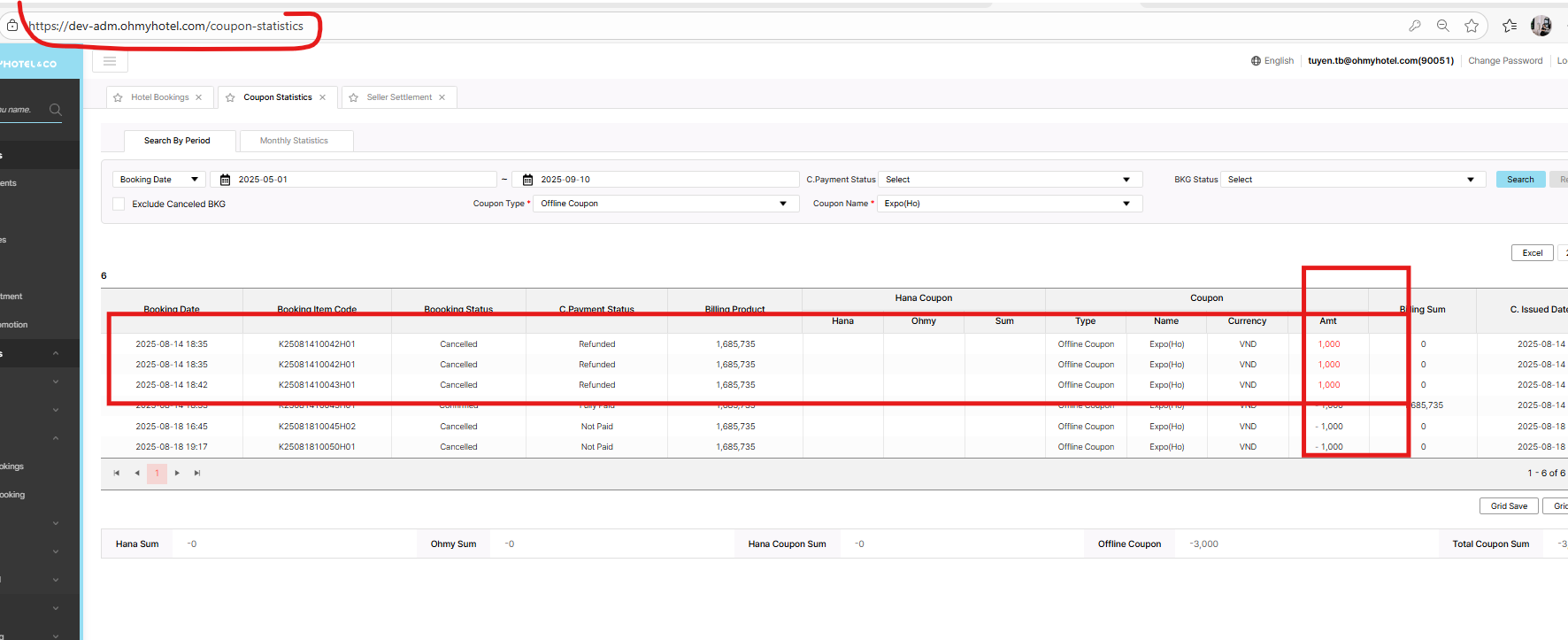Switch to the Monthly Statistics tab
This screenshot has width=1568, height=640.
coord(295,141)
